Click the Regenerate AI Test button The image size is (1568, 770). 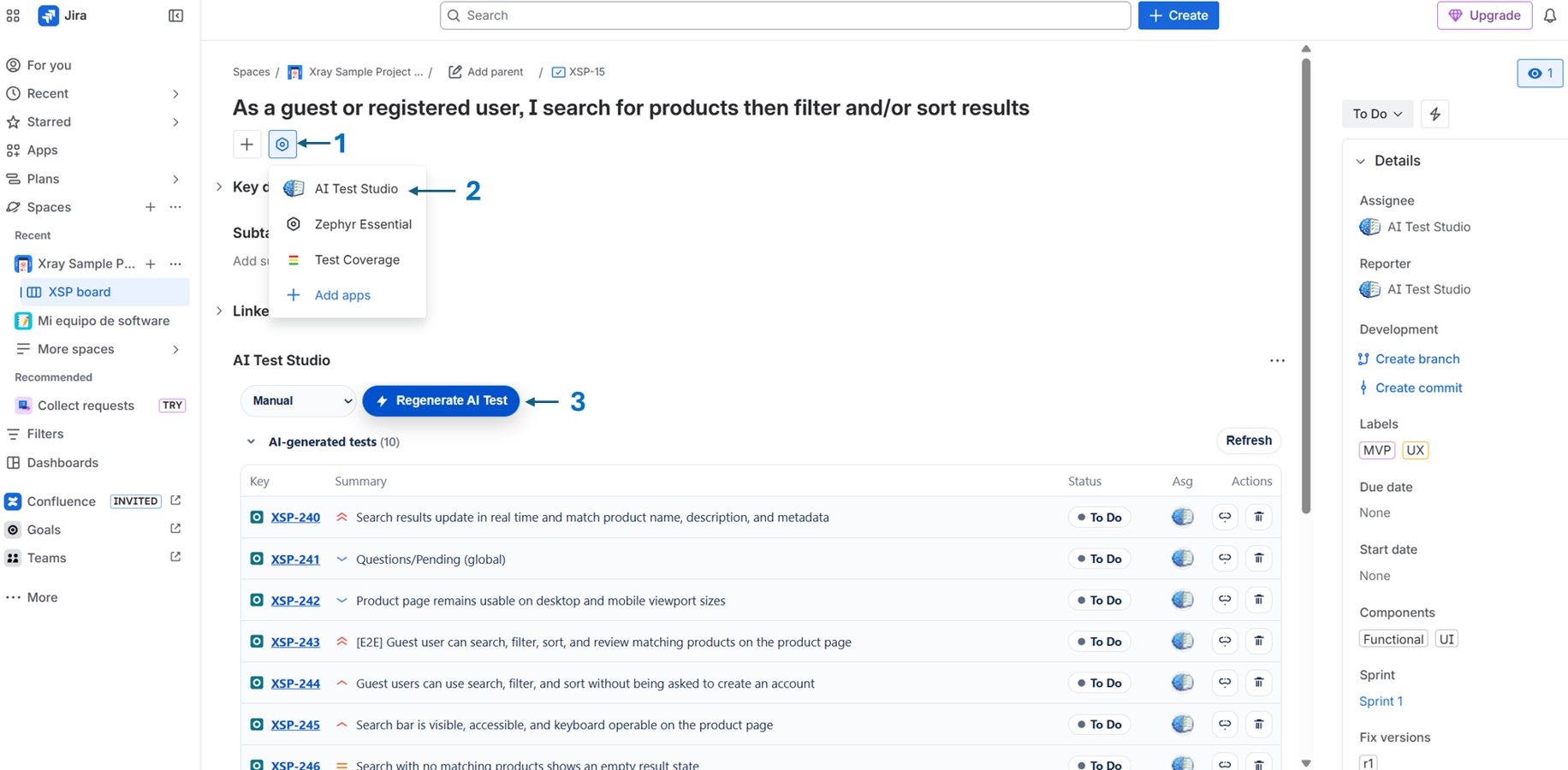441,400
